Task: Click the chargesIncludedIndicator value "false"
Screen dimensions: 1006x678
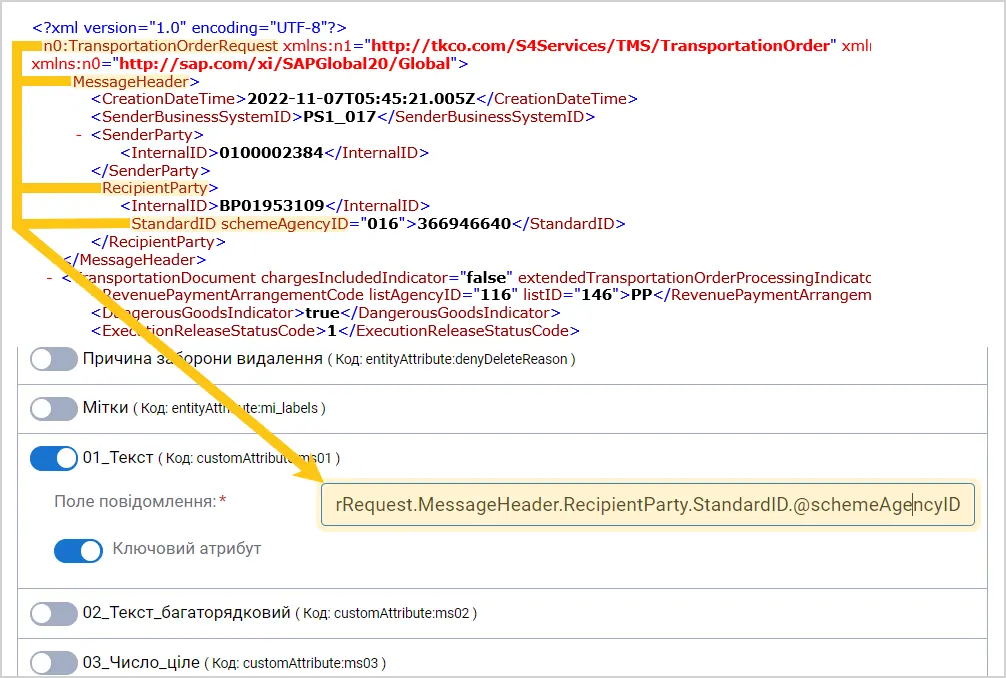Action: pyautogui.click(x=486, y=278)
